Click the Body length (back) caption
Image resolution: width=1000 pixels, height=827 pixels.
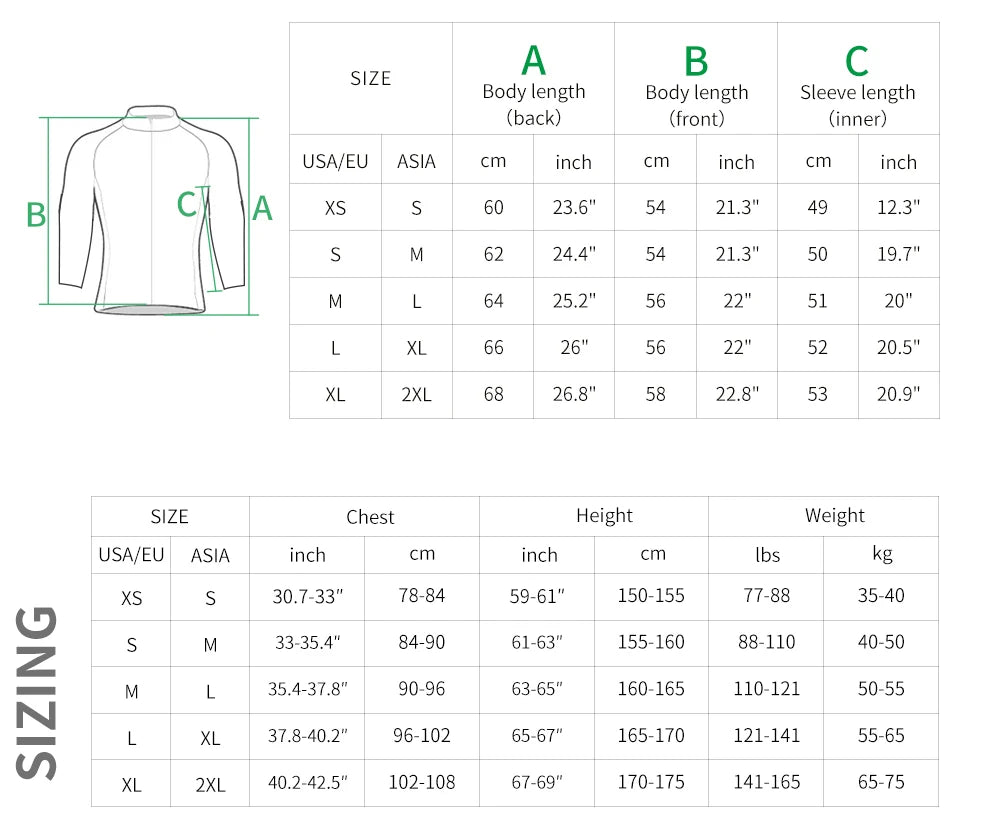pos(534,104)
